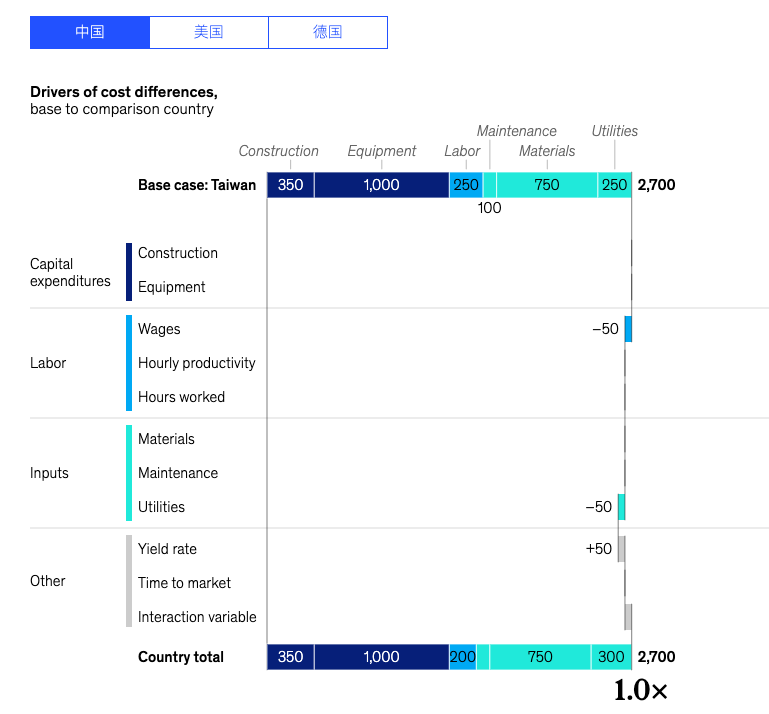
Task: Select the 中国 country tab
Action: [x=90, y=32]
